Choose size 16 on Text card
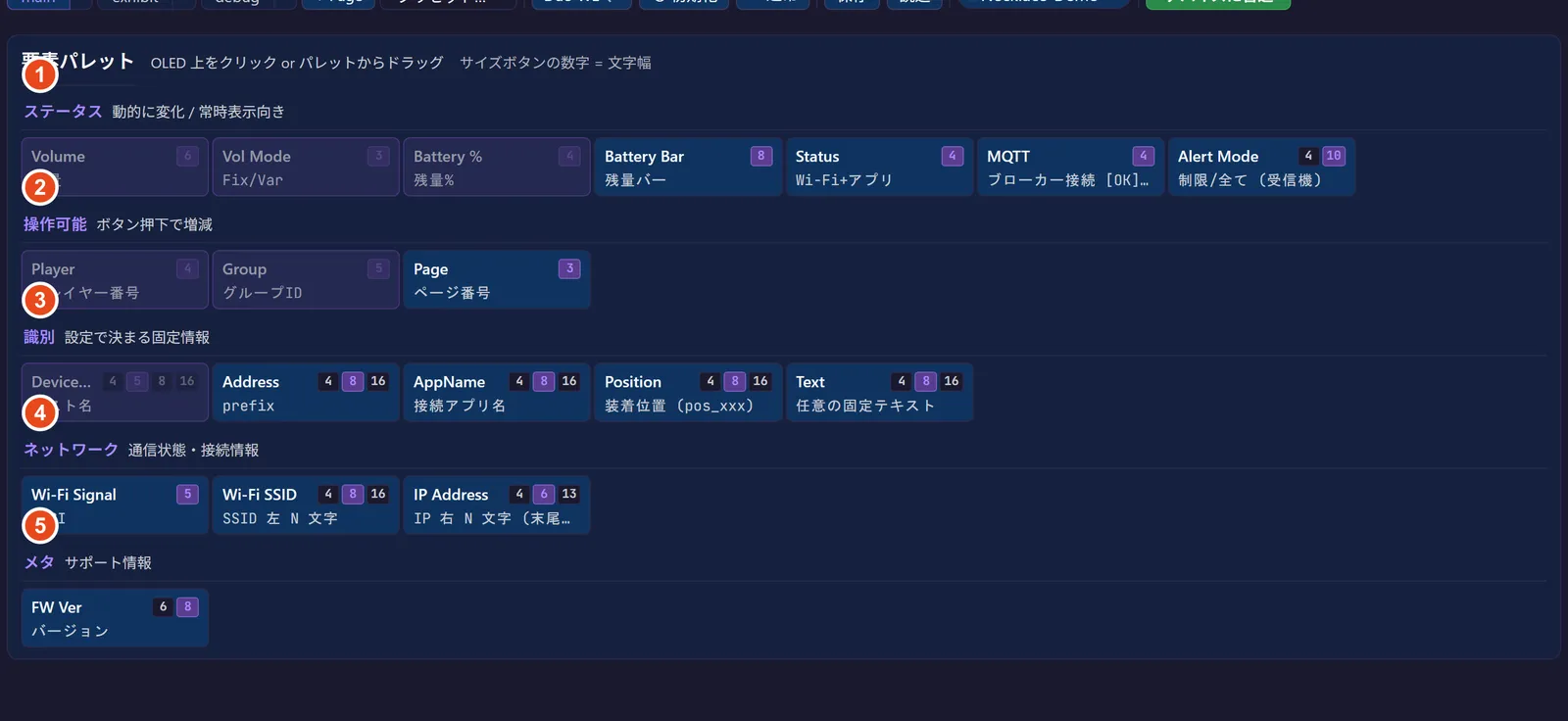 [952, 381]
